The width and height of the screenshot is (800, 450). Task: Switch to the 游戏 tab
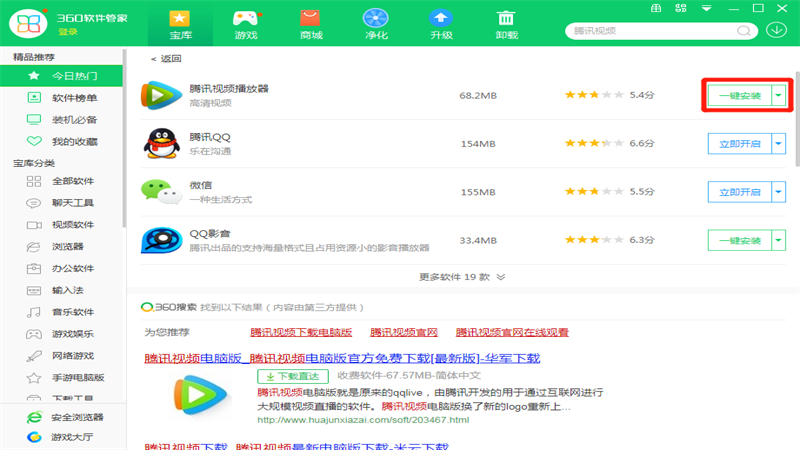click(246, 24)
